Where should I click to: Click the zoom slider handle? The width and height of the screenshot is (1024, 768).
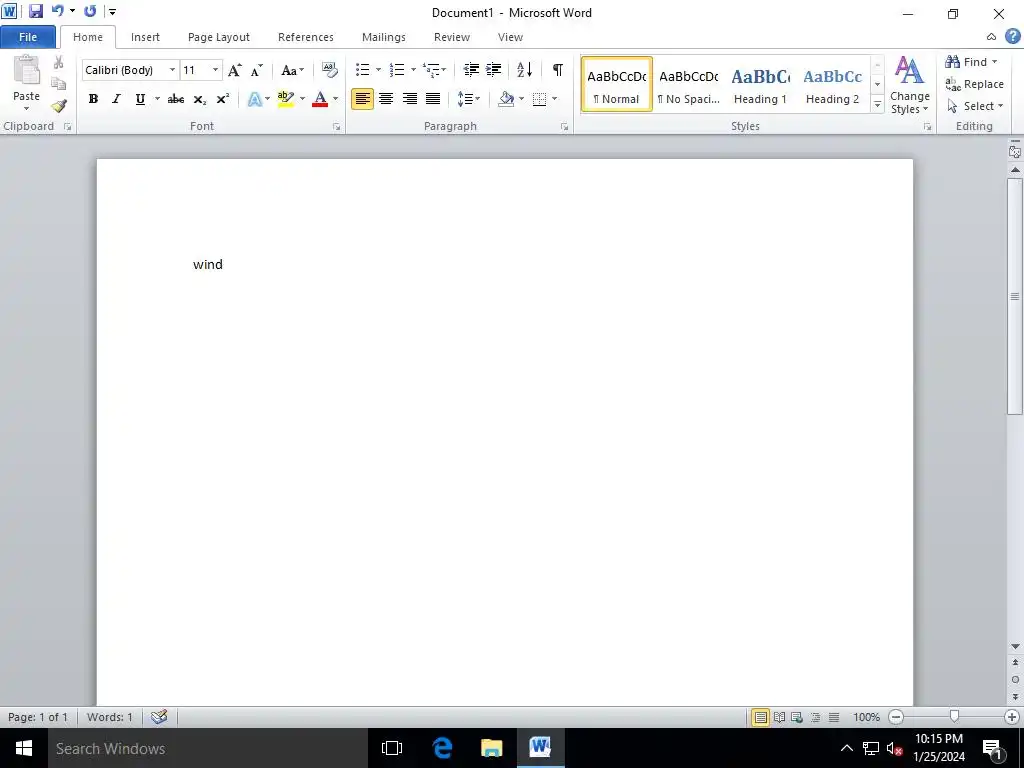(x=954, y=717)
